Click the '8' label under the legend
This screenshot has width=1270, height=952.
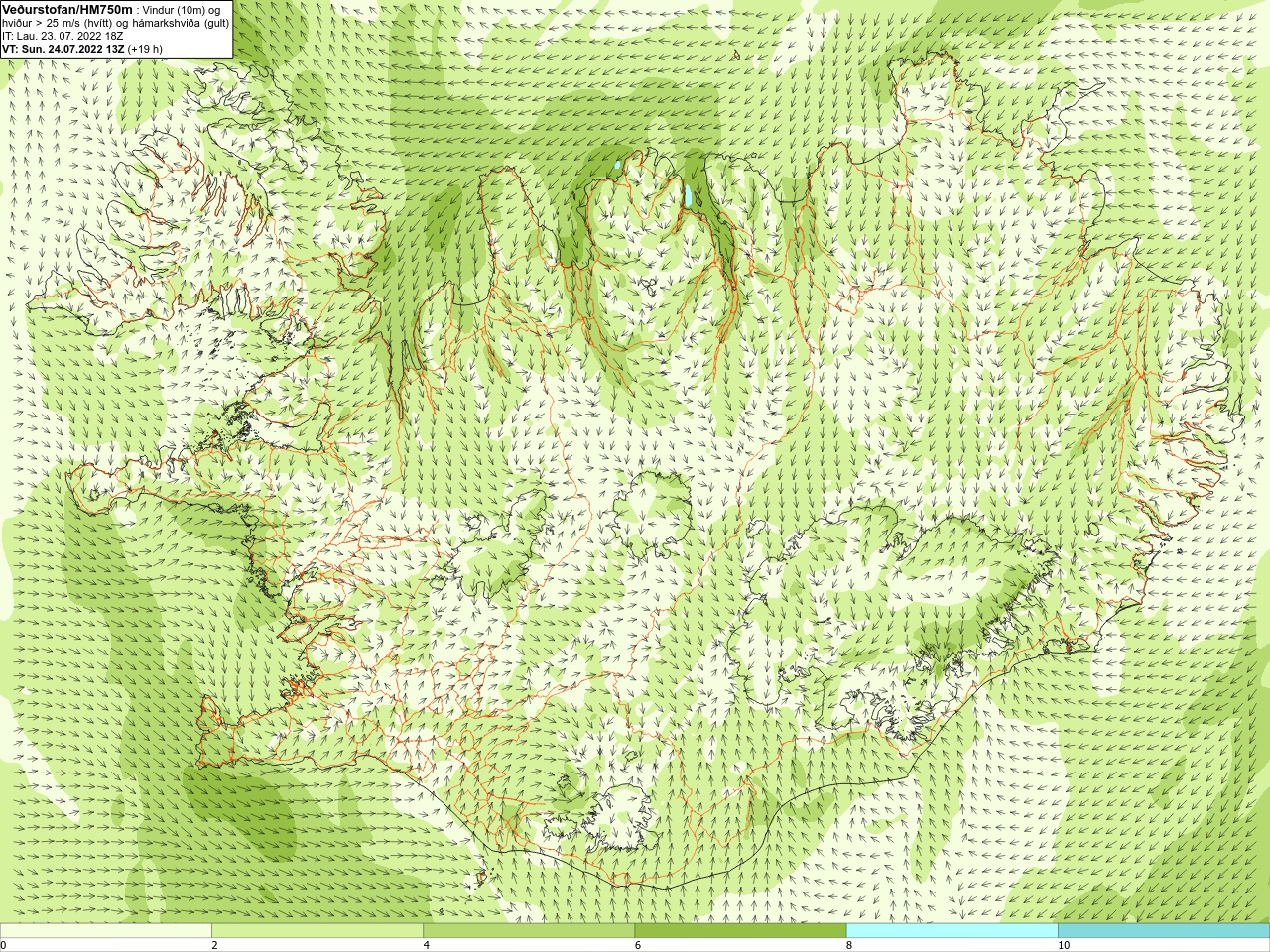(x=848, y=945)
